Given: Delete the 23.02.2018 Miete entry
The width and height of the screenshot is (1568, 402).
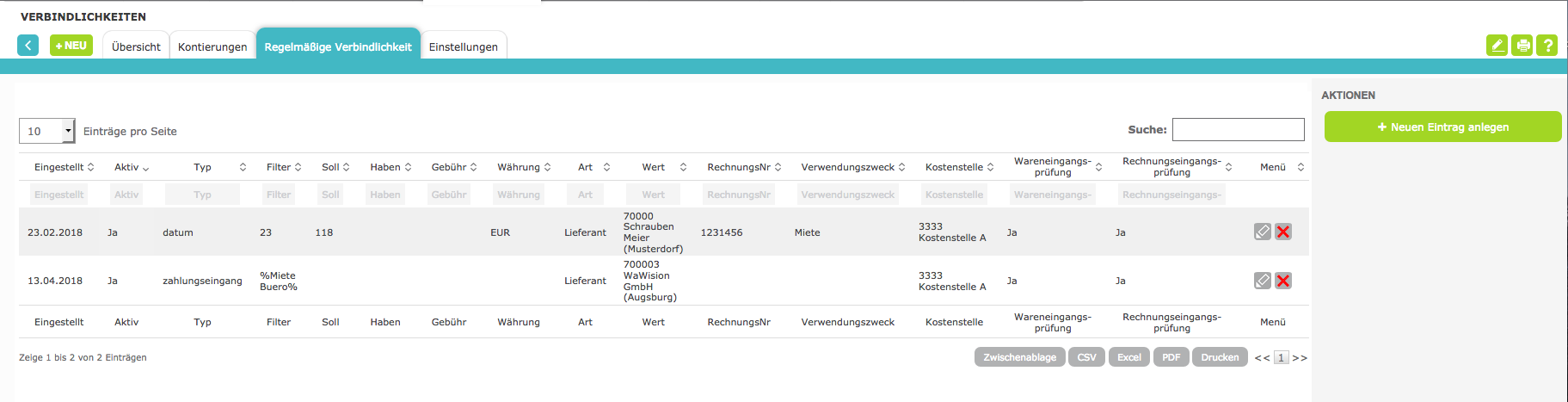Looking at the screenshot, I should [x=1283, y=232].
